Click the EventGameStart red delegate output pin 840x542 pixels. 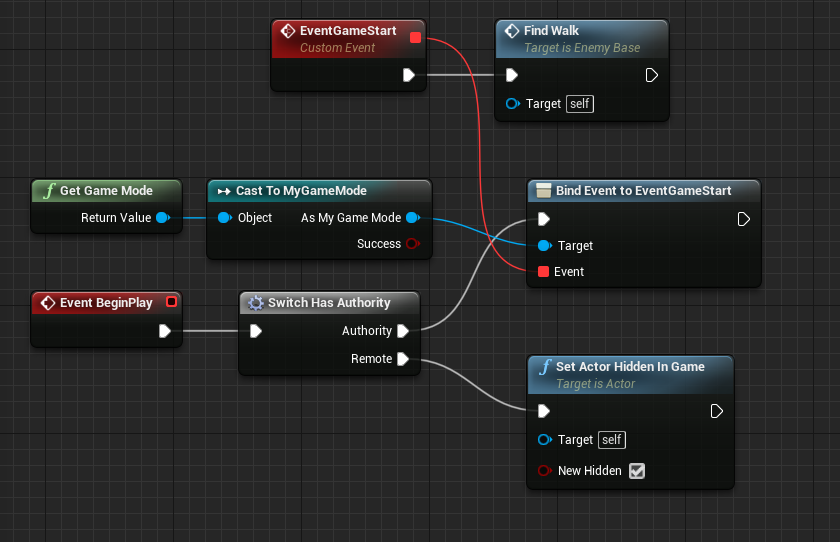415,37
